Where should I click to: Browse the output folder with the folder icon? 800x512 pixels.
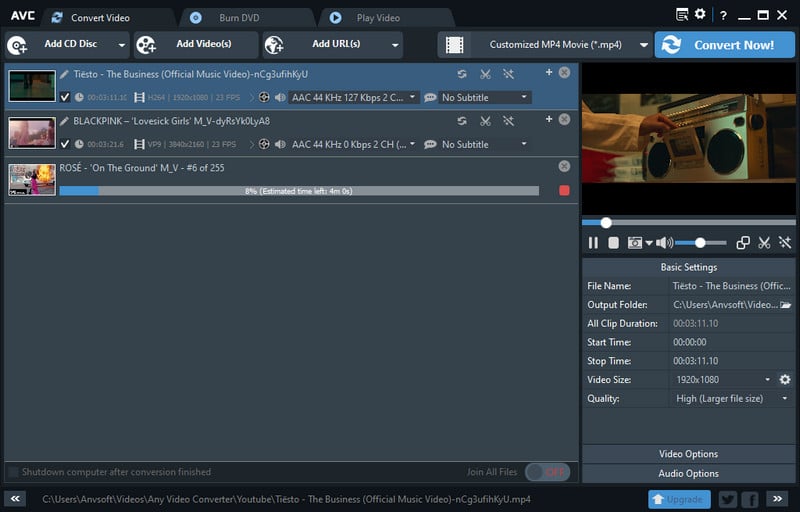(x=786, y=305)
